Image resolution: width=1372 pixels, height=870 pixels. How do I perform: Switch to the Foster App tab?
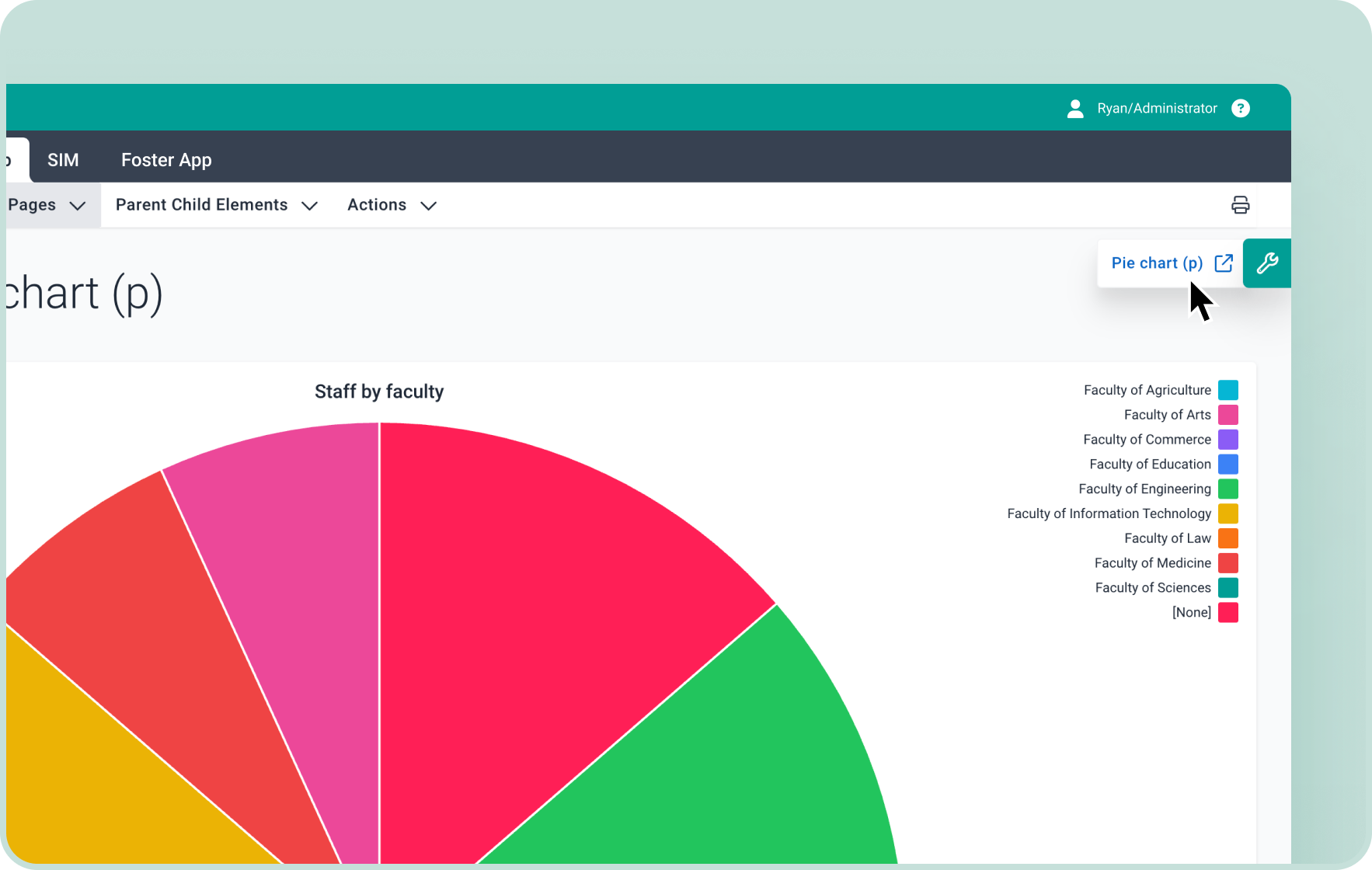pyautogui.click(x=166, y=160)
